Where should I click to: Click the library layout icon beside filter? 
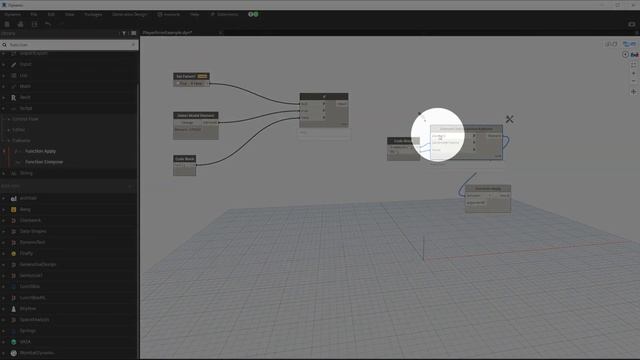coord(133,33)
